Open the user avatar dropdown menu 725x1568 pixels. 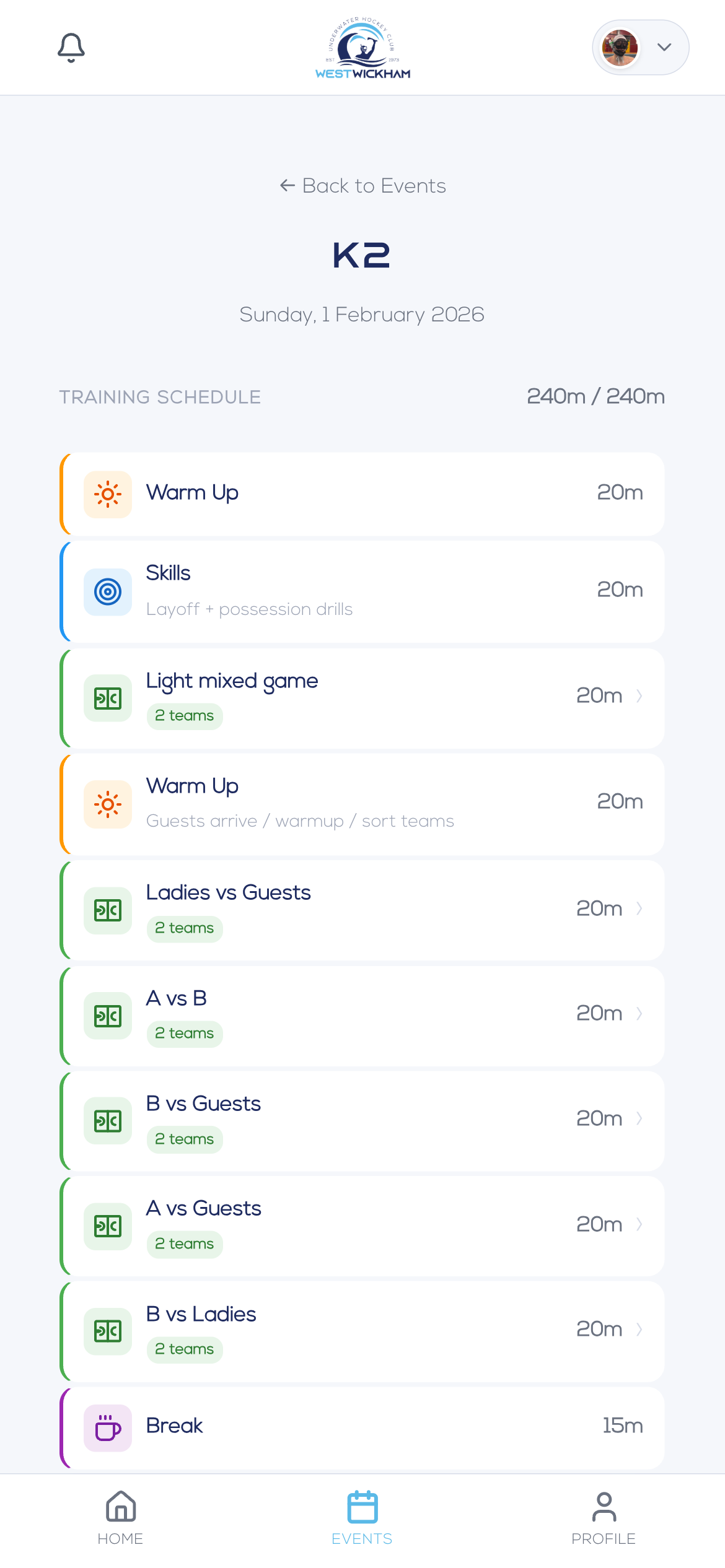click(x=664, y=48)
